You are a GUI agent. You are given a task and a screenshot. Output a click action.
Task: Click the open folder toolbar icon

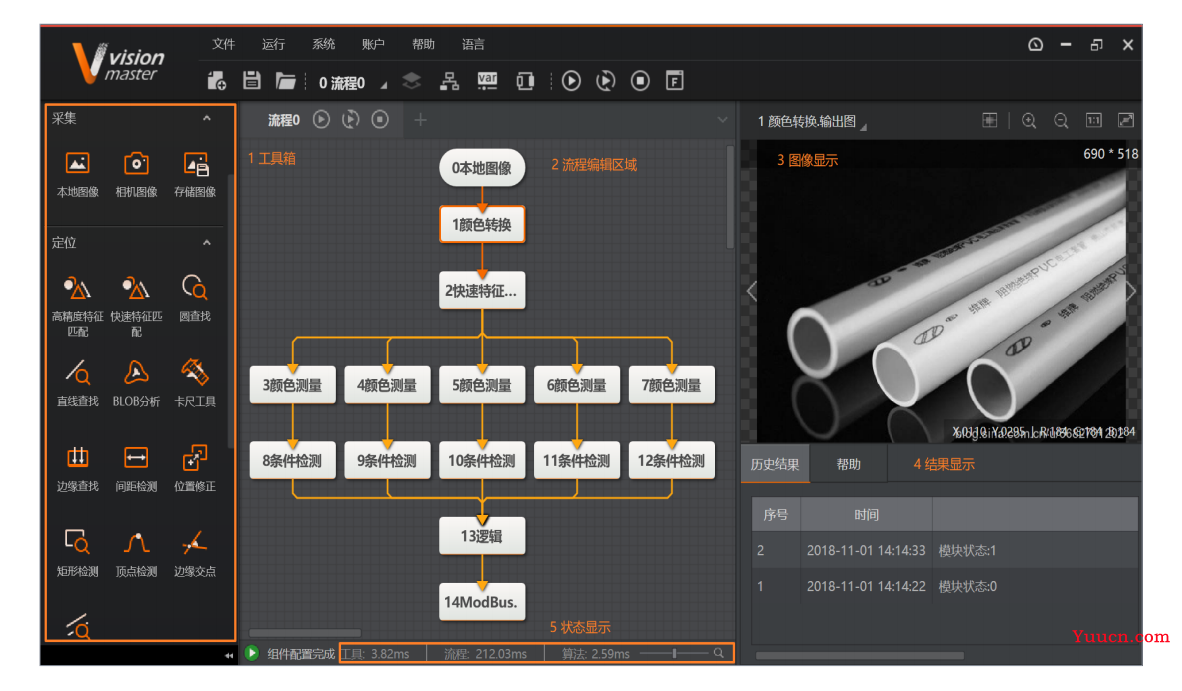286,81
